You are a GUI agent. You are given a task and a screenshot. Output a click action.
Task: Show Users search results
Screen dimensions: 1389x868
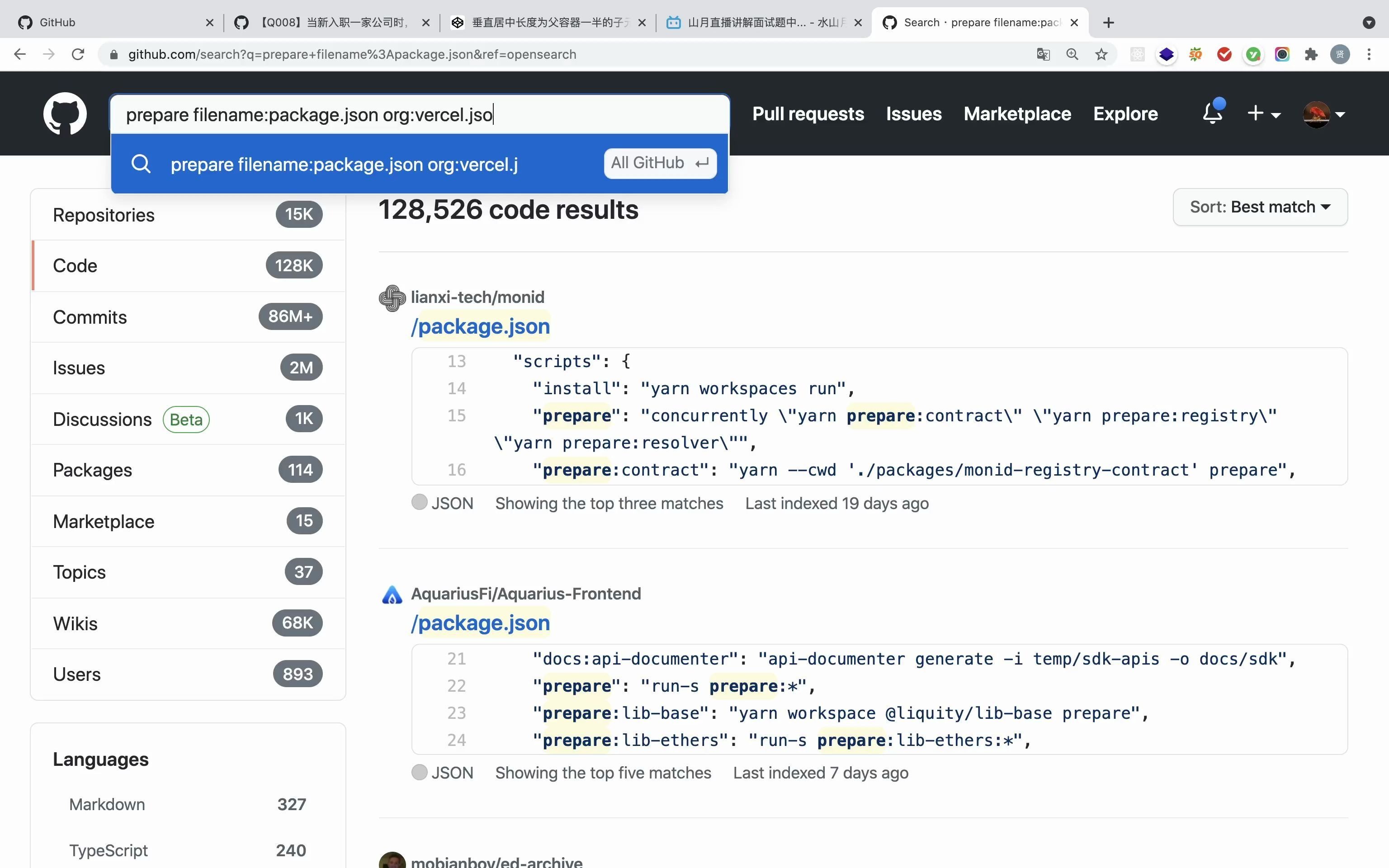188,674
